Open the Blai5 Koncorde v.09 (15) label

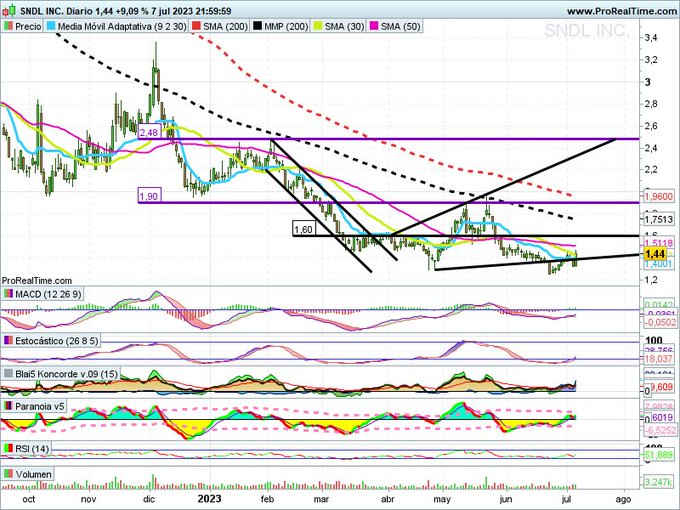(66, 373)
